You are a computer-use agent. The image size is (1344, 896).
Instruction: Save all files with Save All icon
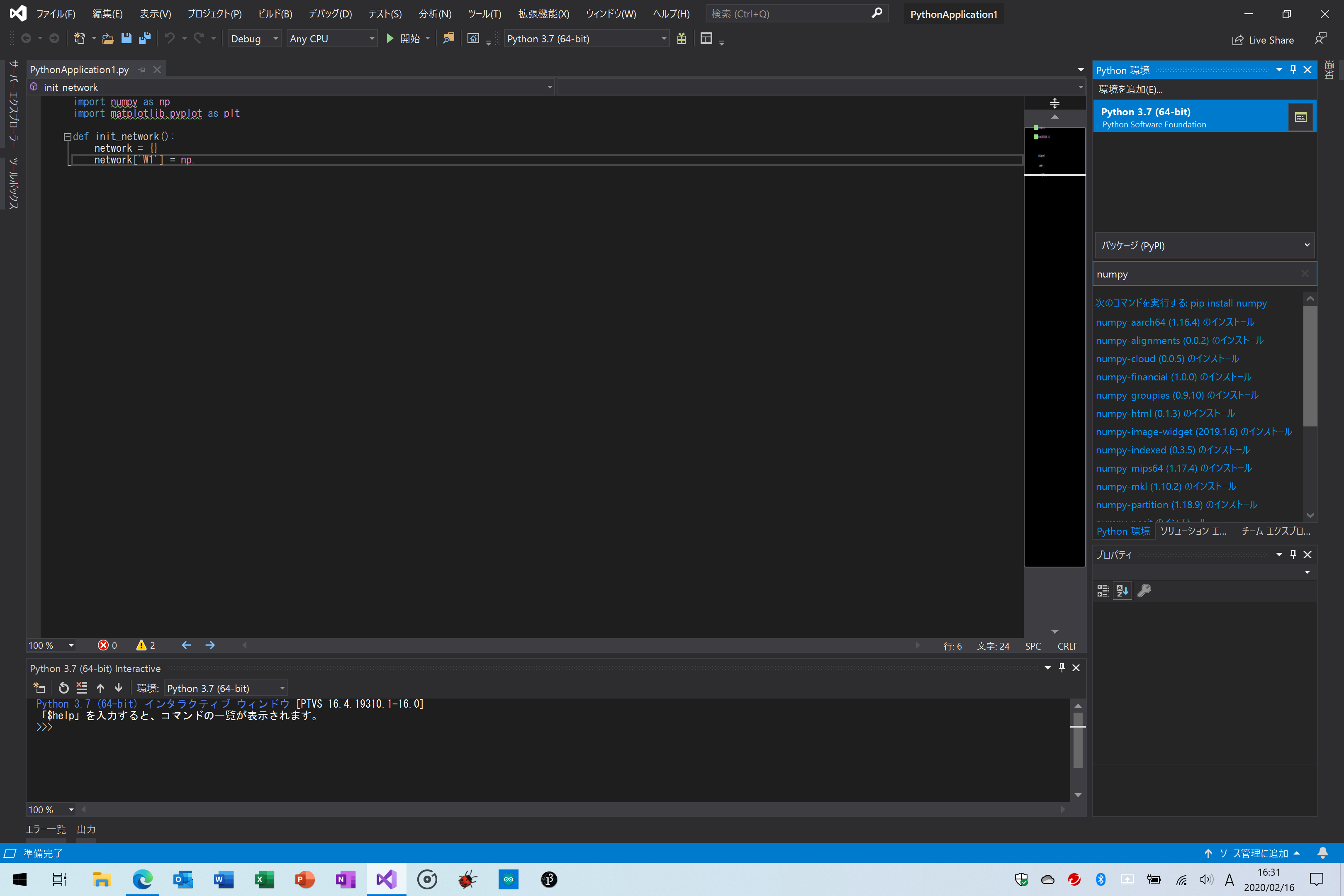click(145, 38)
